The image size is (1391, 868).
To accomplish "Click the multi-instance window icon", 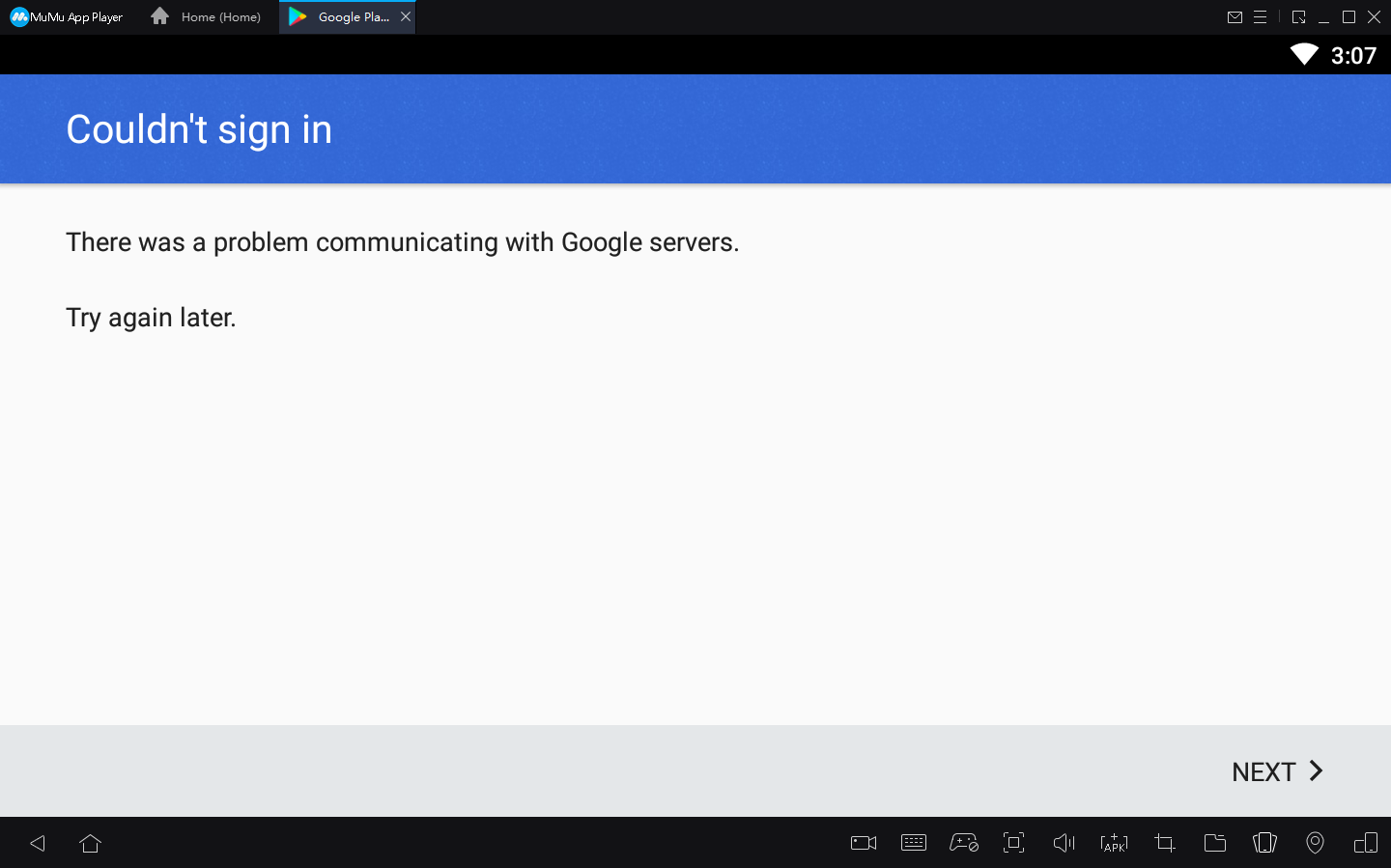I will [1366, 843].
